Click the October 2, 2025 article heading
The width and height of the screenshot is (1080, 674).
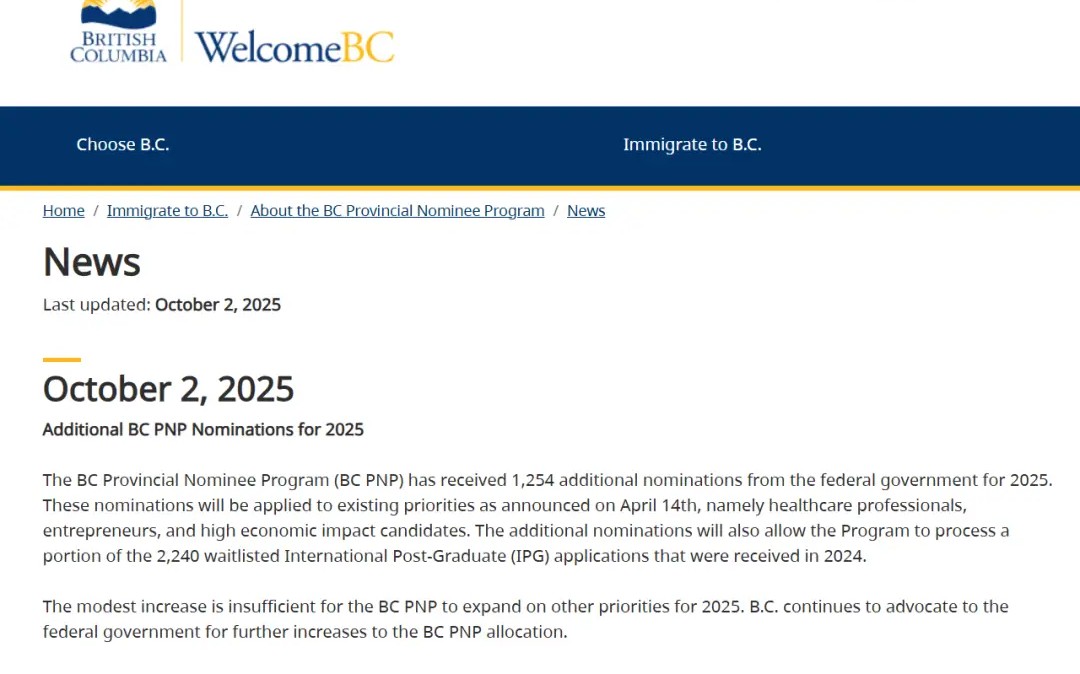(x=168, y=389)
